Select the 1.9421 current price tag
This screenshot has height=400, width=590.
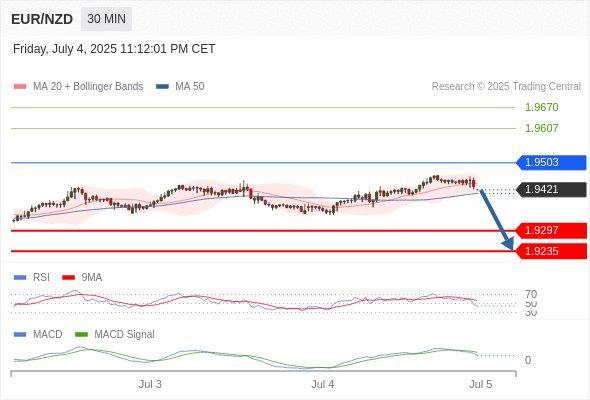(x=551, y=189)
